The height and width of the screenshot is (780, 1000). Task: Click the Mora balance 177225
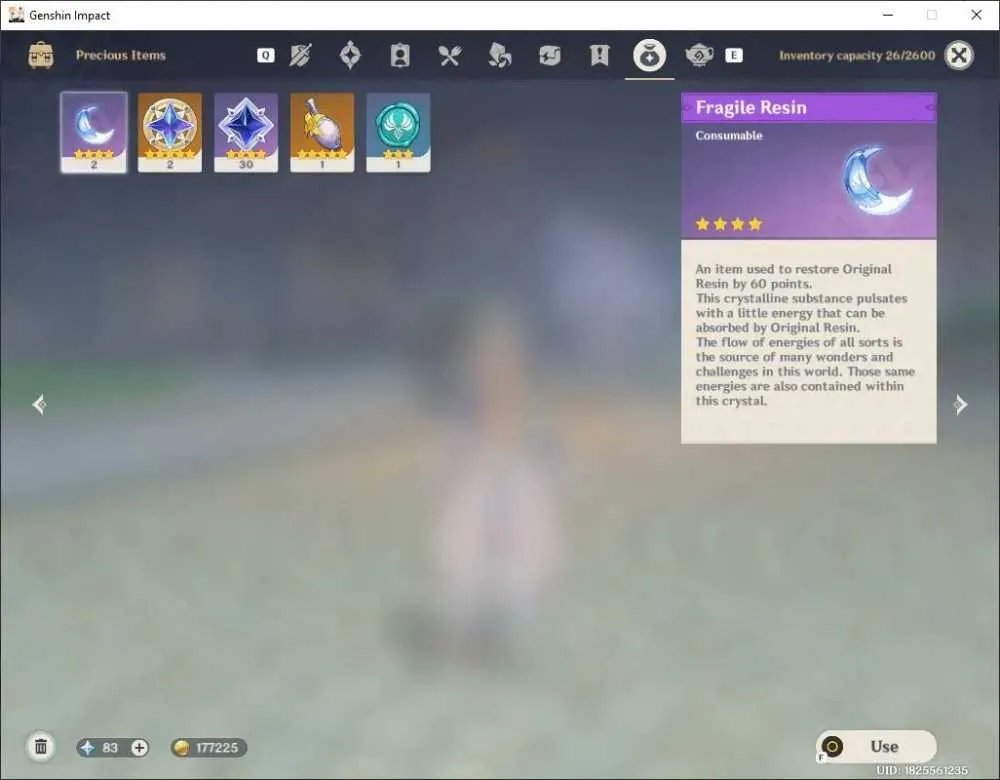(209, 747)
